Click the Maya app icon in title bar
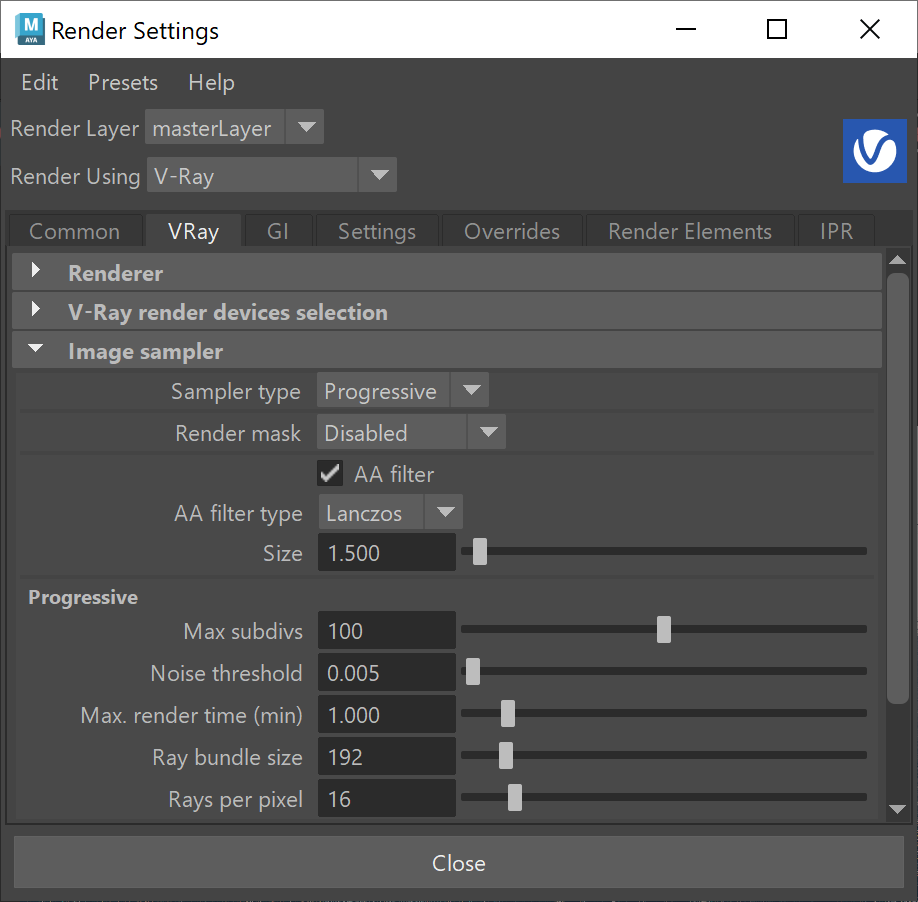This screenshot has height=902, width=918. click(30, 29)
